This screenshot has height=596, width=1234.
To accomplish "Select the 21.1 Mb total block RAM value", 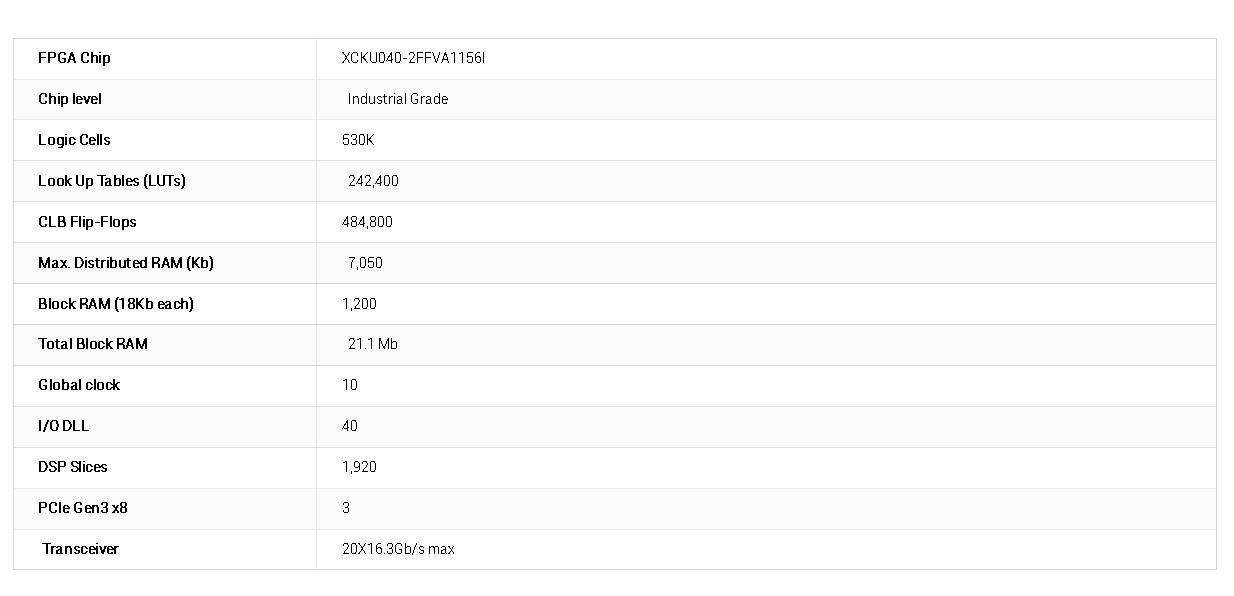I will 373,344.
